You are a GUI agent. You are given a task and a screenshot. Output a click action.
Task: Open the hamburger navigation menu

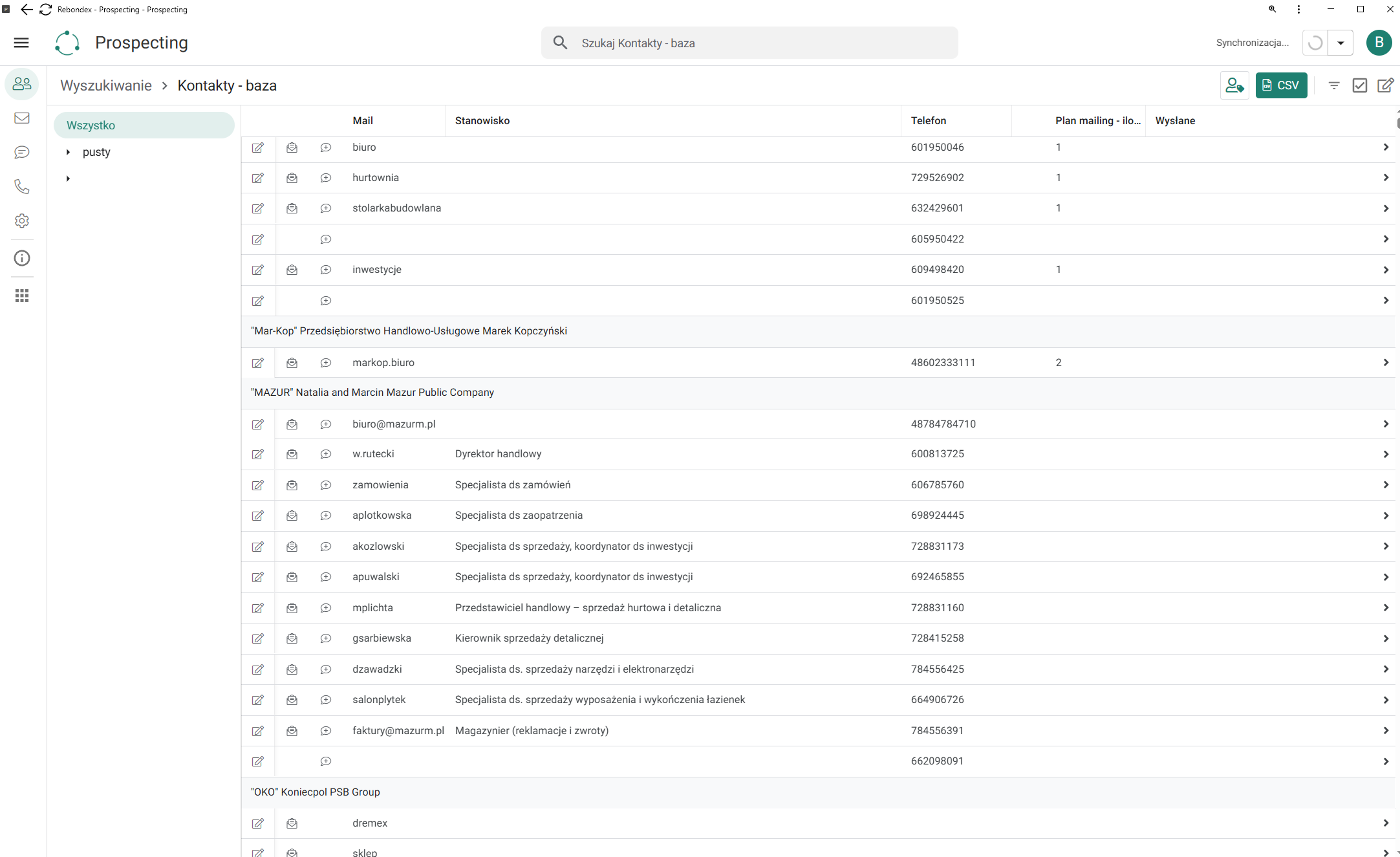(21, 43)
